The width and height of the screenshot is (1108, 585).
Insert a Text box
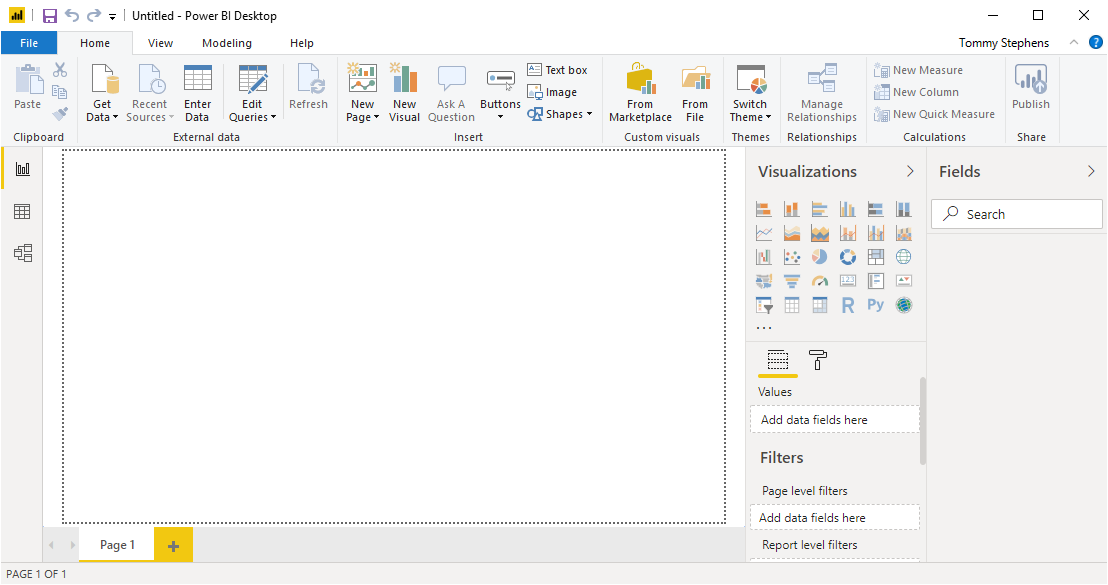coord(557,70)
